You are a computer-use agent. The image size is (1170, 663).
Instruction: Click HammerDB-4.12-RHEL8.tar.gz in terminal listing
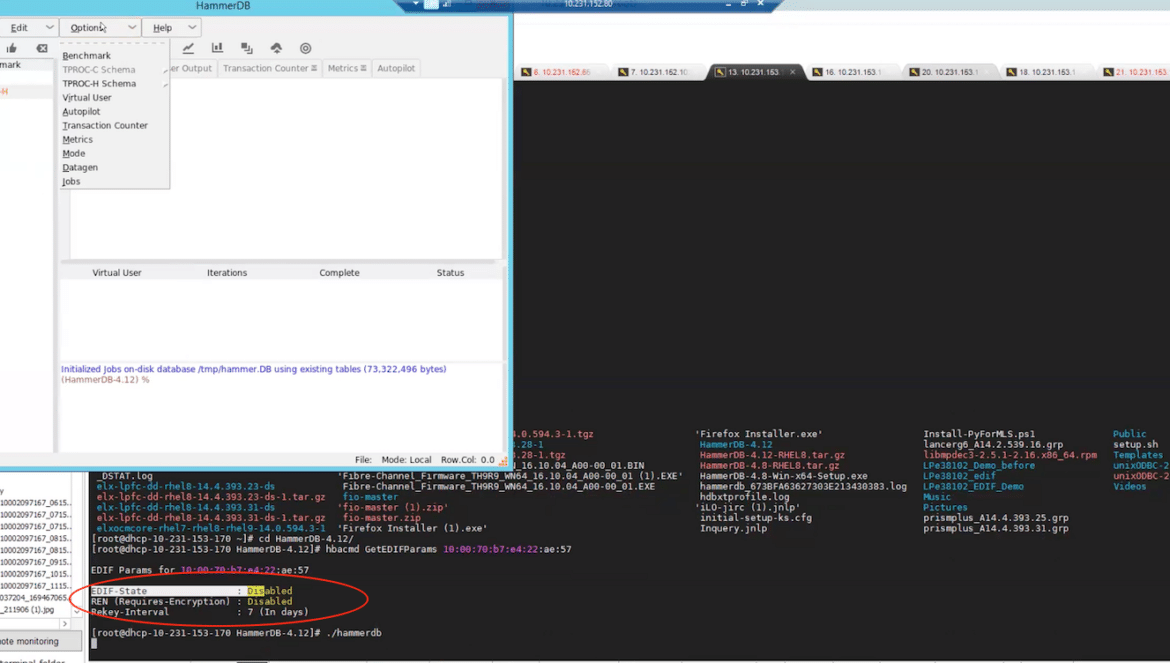coord(772,455)
